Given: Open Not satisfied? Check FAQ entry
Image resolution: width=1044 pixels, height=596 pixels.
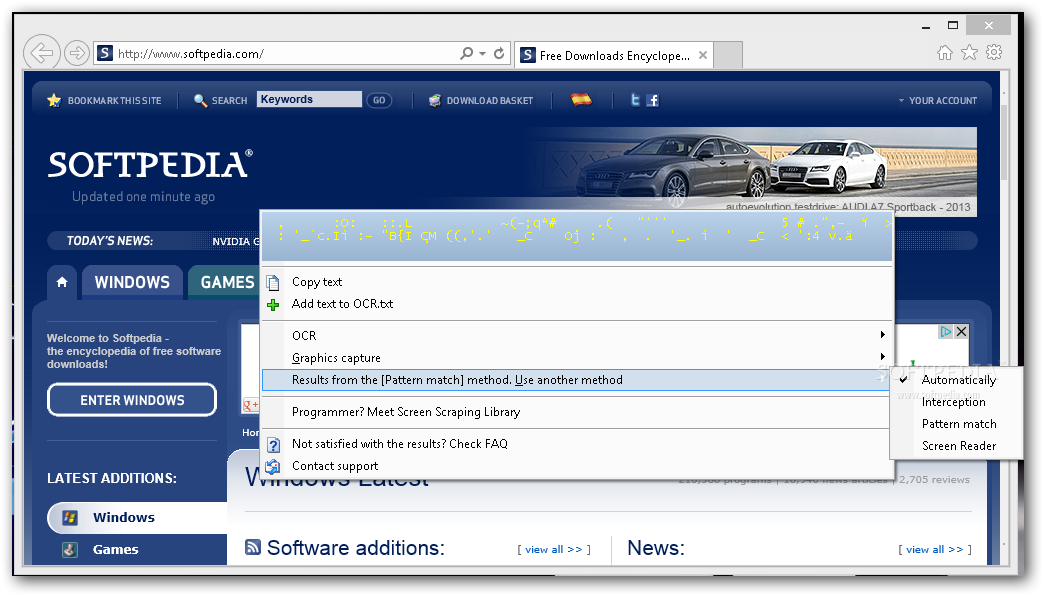Looking at the screenshot, I should tap(577, 444).
